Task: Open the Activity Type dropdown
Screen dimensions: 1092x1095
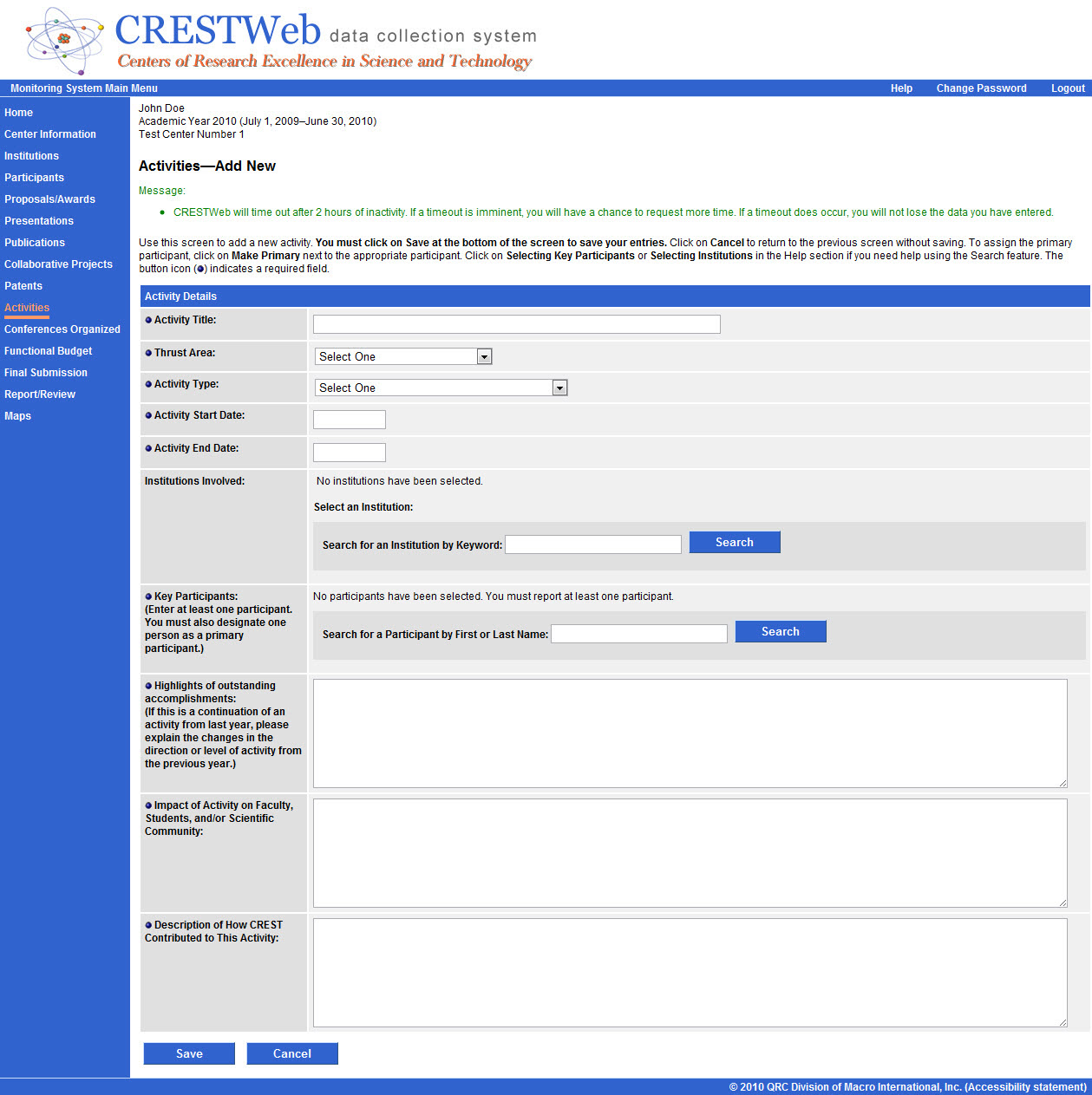Action: [x=441, y=388]
